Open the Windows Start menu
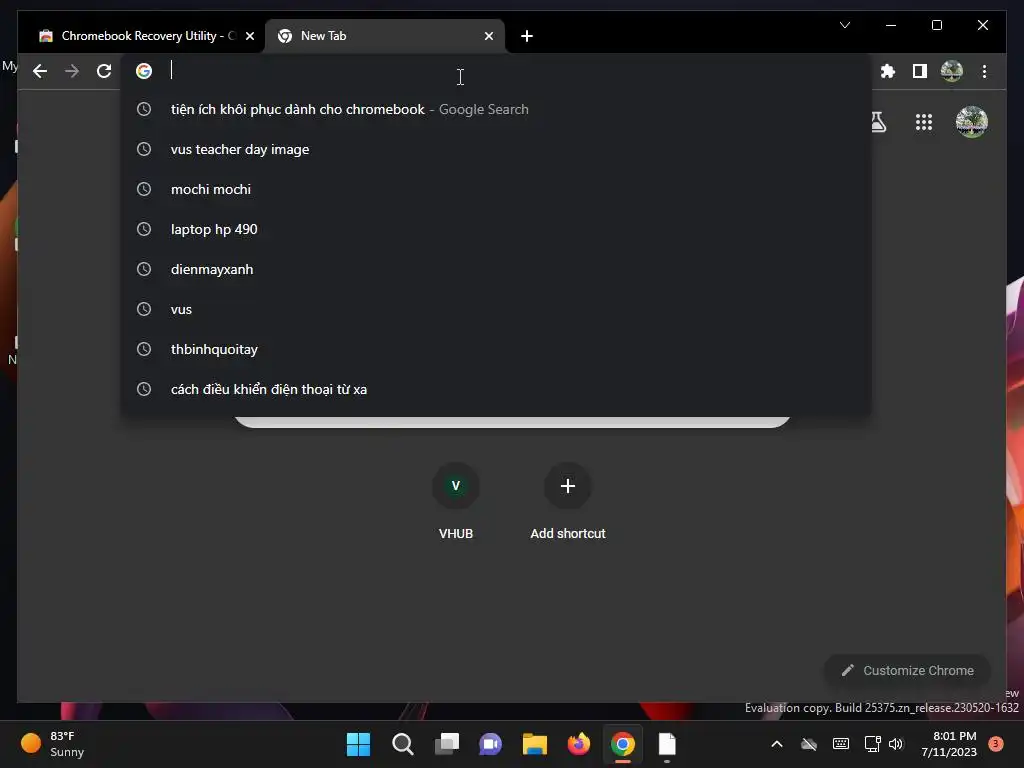This screenshot has height=768, width=1024. [x=358, y=744]
